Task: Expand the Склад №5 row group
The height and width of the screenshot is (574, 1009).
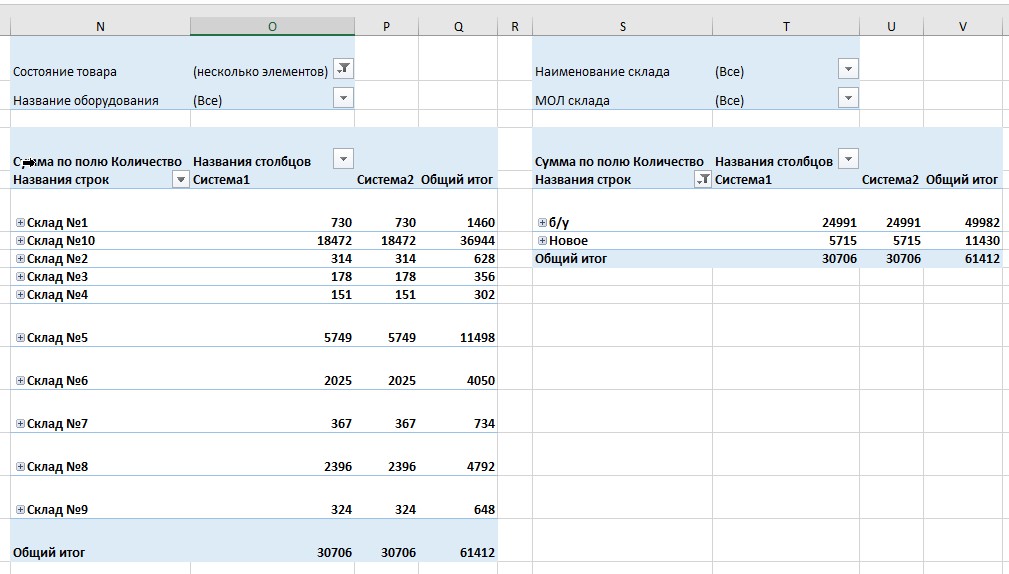Action: [x=20, y=338]
